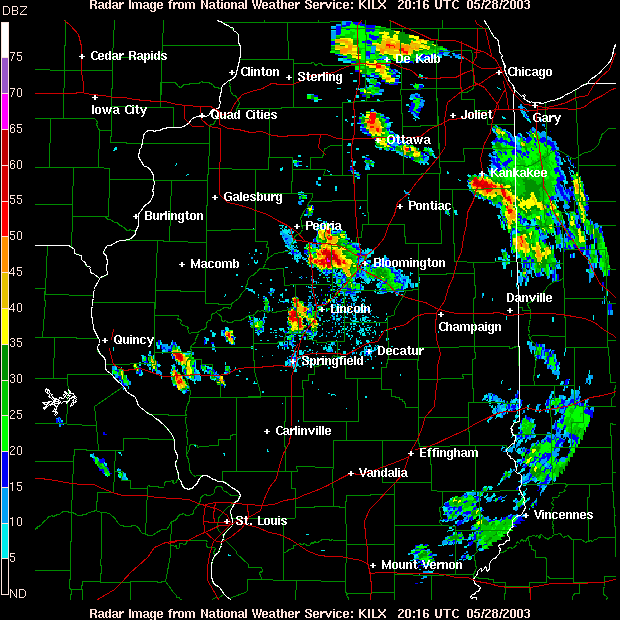This screenshot has width=620, height=620.
Task: Click the Gary city label
Action: pyautogui.click(x=546, y=118)
